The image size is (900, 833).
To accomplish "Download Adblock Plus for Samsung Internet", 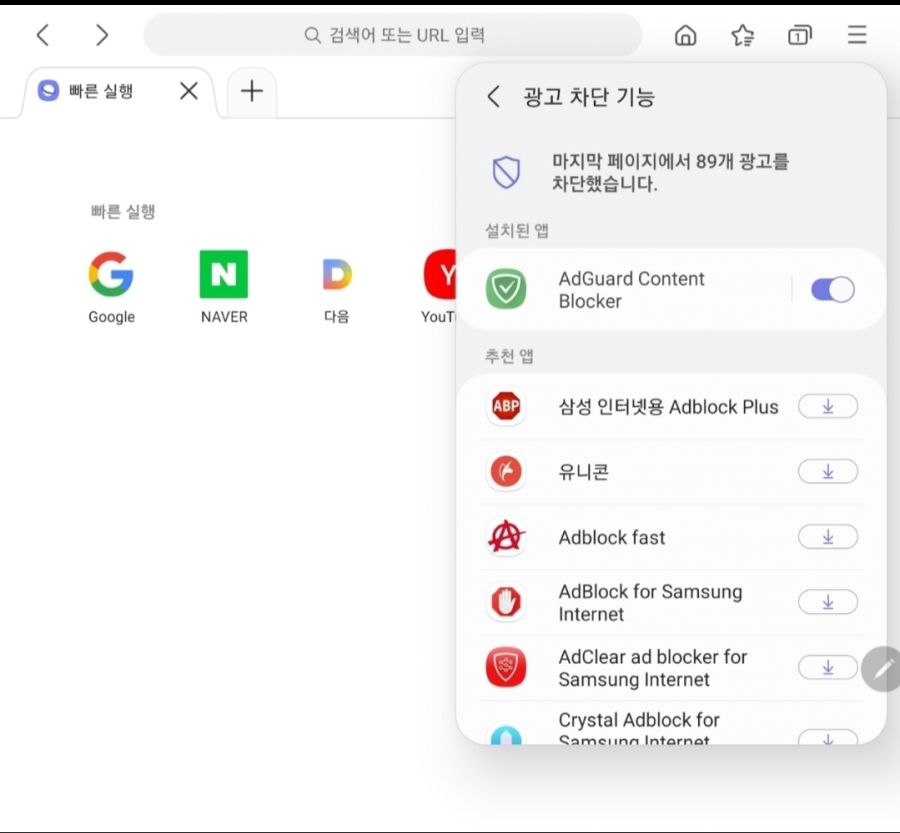I will [x=828, y=406].
